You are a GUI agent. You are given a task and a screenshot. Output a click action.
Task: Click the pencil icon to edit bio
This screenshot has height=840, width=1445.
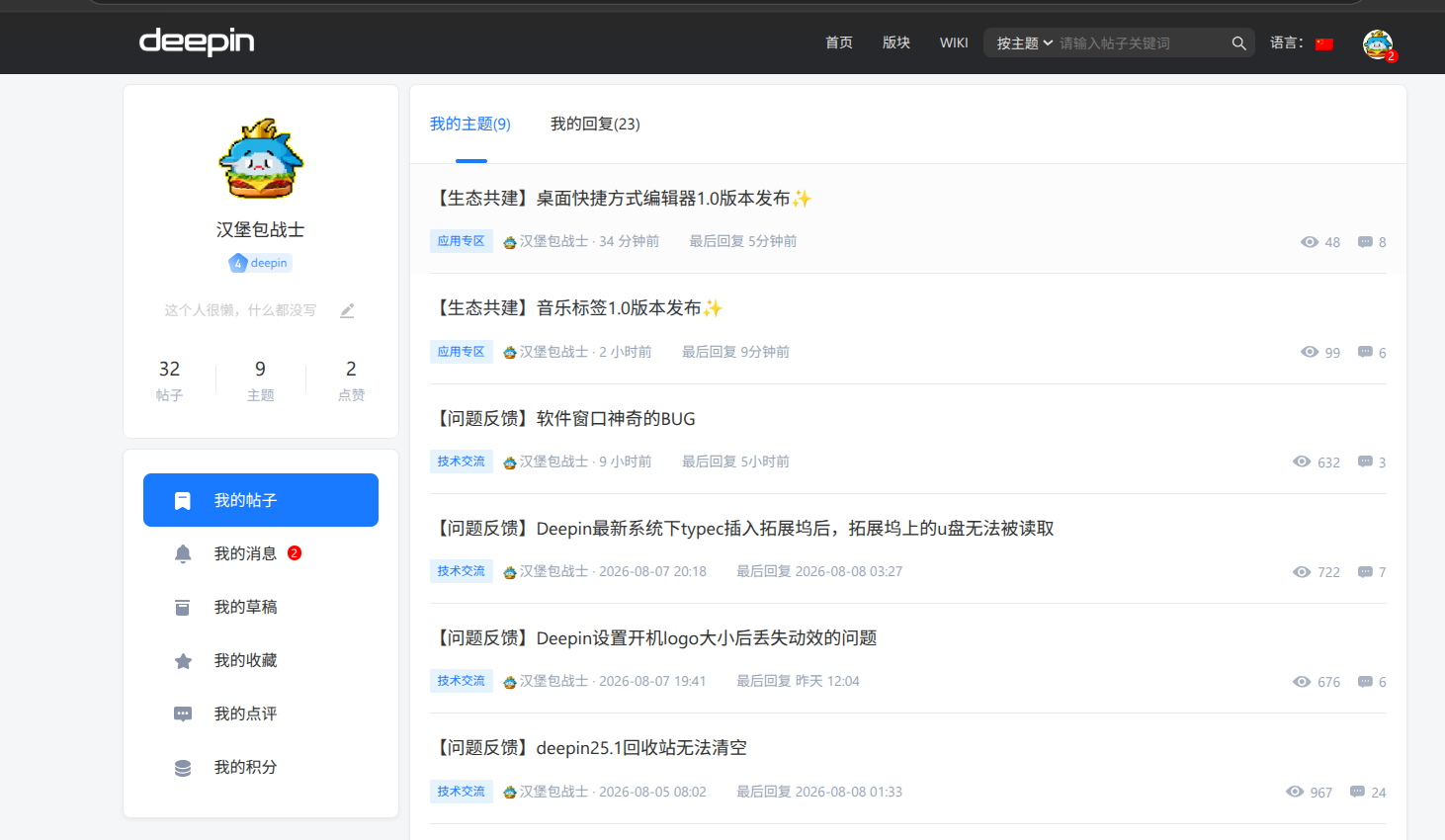pos(347,310)
